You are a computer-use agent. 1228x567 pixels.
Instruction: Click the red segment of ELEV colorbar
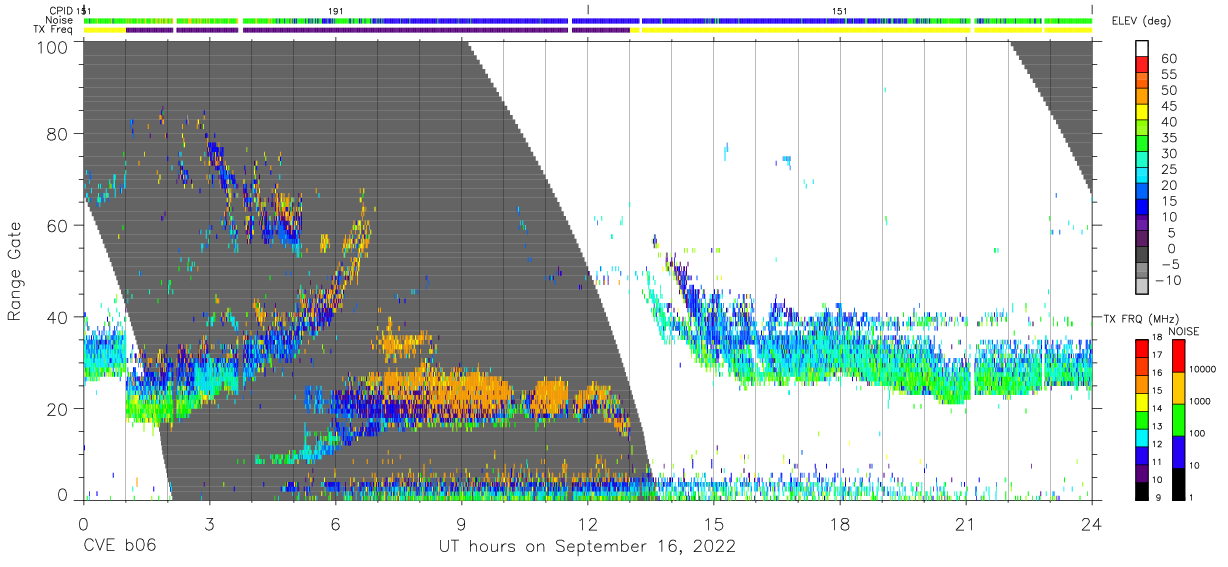pos(1143,65)
